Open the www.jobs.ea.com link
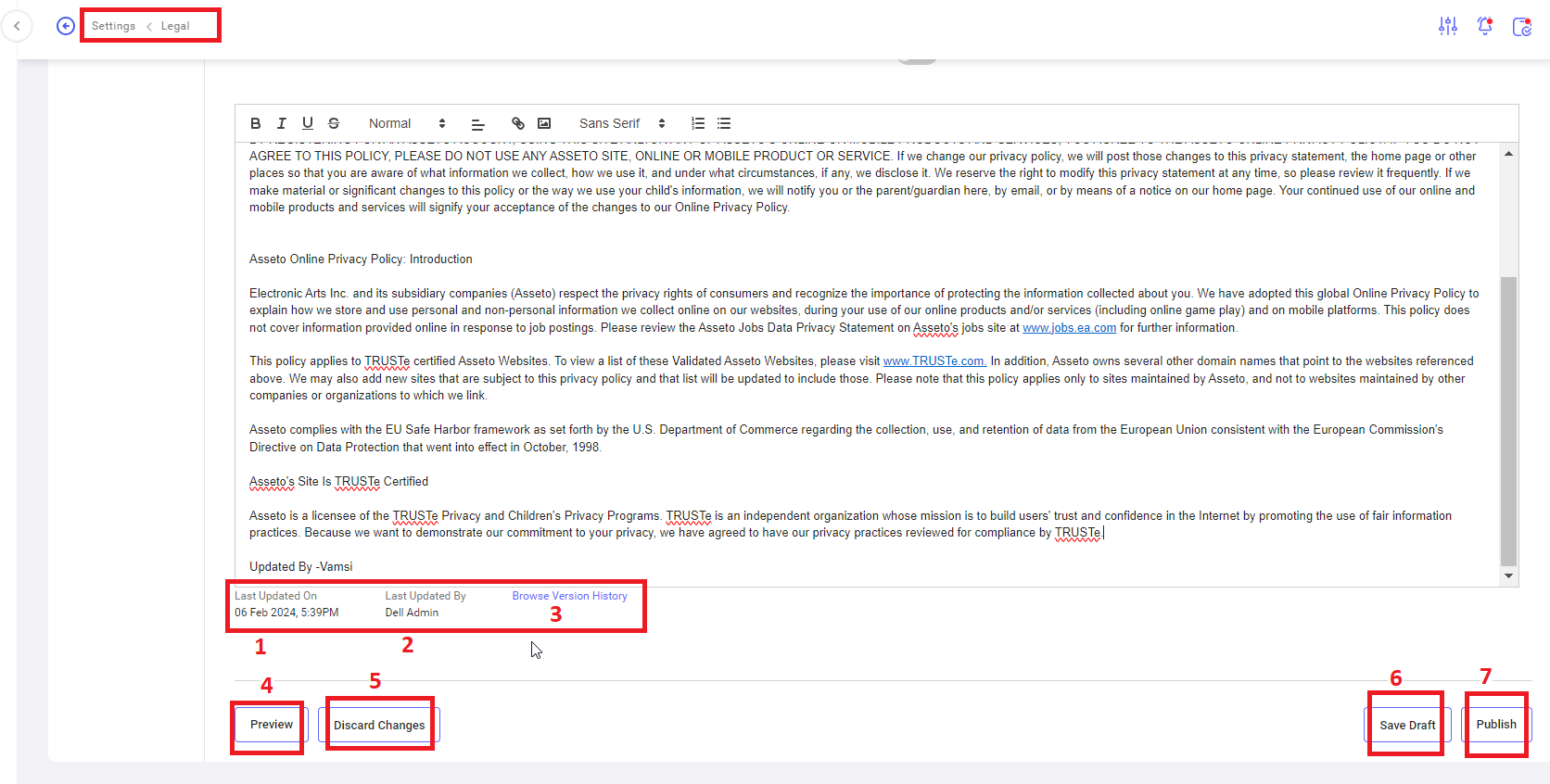Screen dimensions: 1550x784 (1069, 328)
